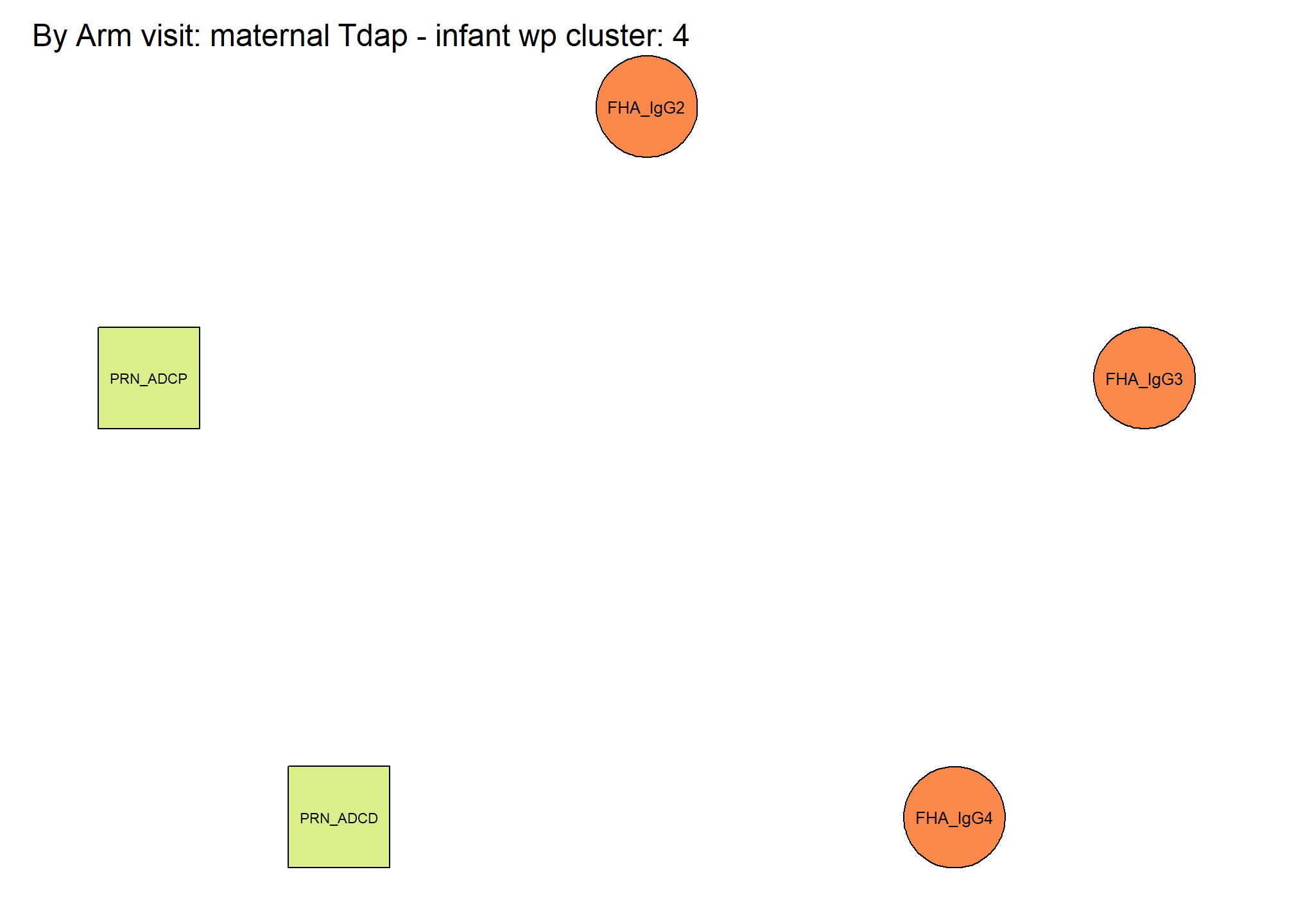Click the FHA_IgG3 label text

(x=1144, y=379)
